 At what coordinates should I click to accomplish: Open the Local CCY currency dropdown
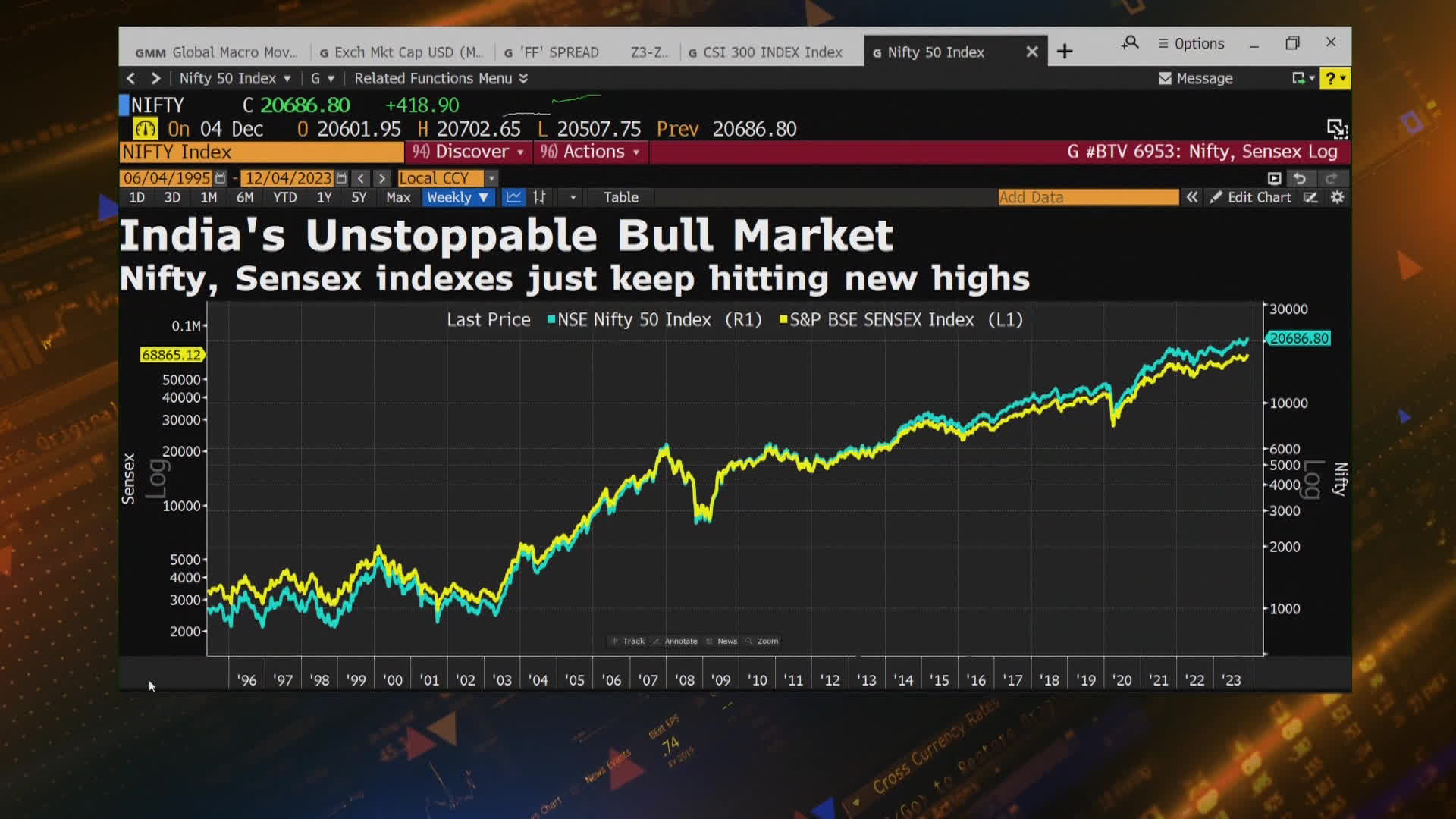tap(491, 178)
